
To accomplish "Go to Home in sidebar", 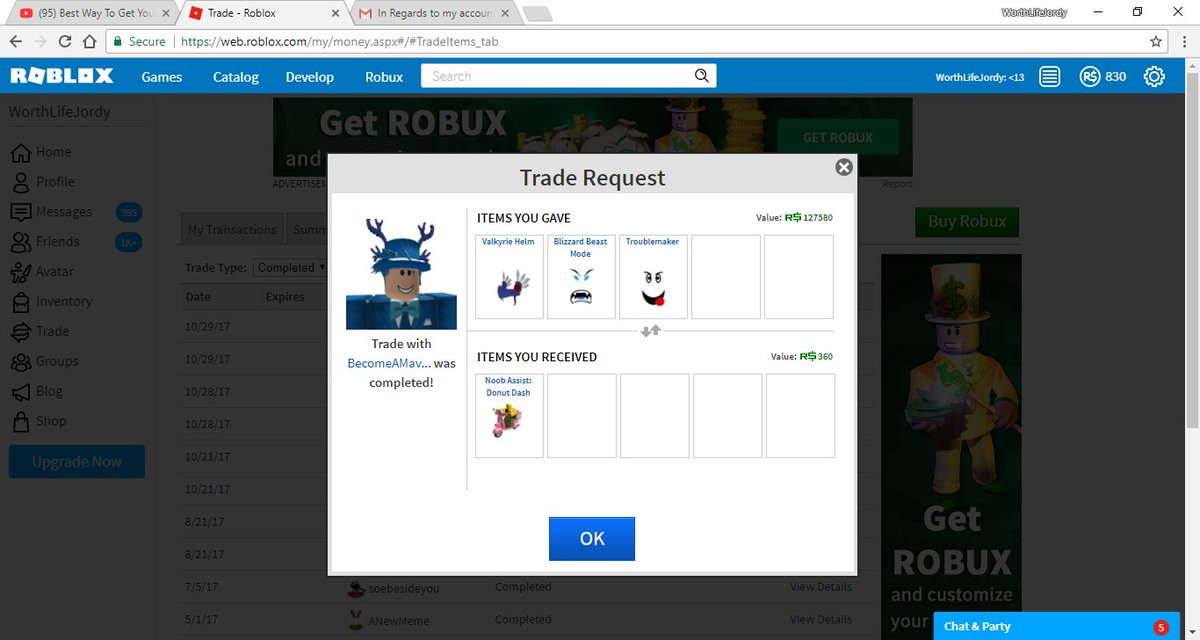I will click(40, 152).
